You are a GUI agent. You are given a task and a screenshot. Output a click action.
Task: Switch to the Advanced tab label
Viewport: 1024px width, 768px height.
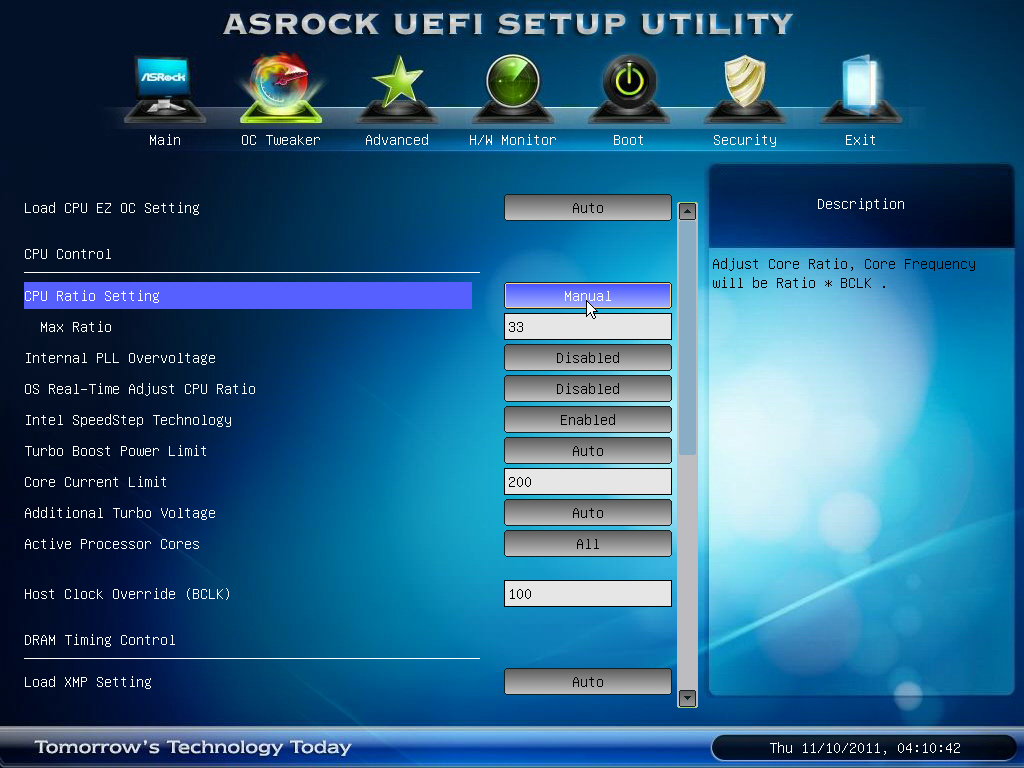[397, 140]
